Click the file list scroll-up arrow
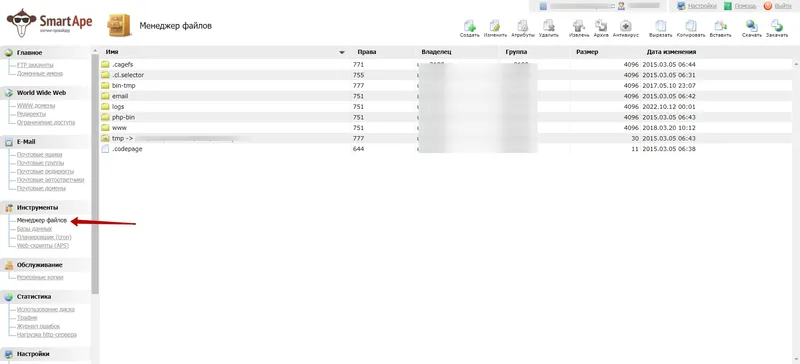800x364 pixels. pos(795,64)
